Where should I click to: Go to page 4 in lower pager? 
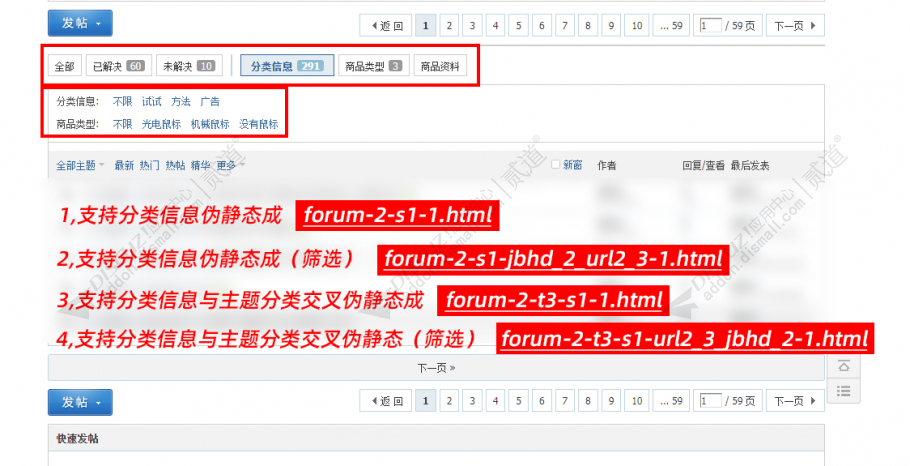pos(496,401)
